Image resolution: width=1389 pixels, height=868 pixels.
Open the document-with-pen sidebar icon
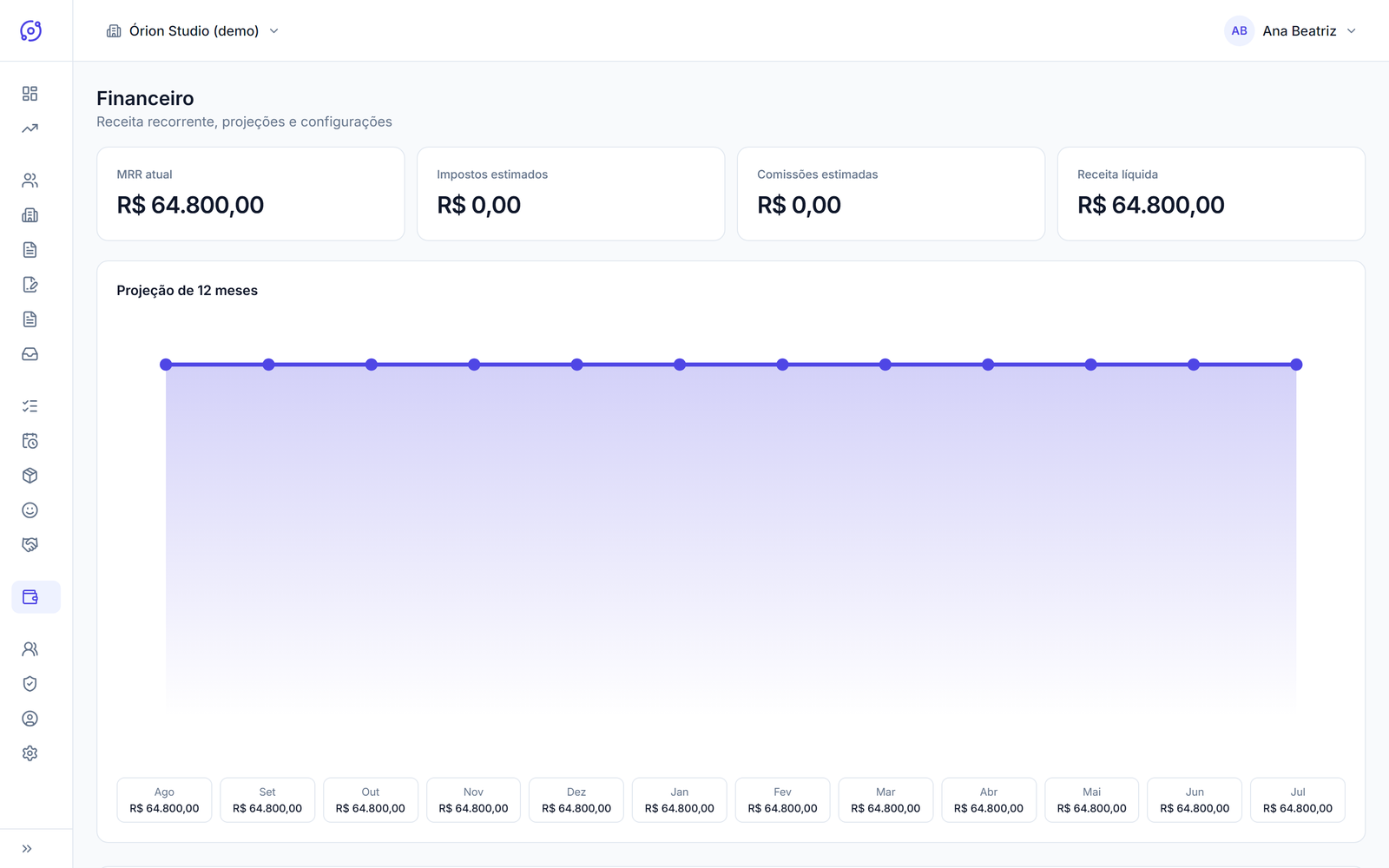(x=30, y=285)
